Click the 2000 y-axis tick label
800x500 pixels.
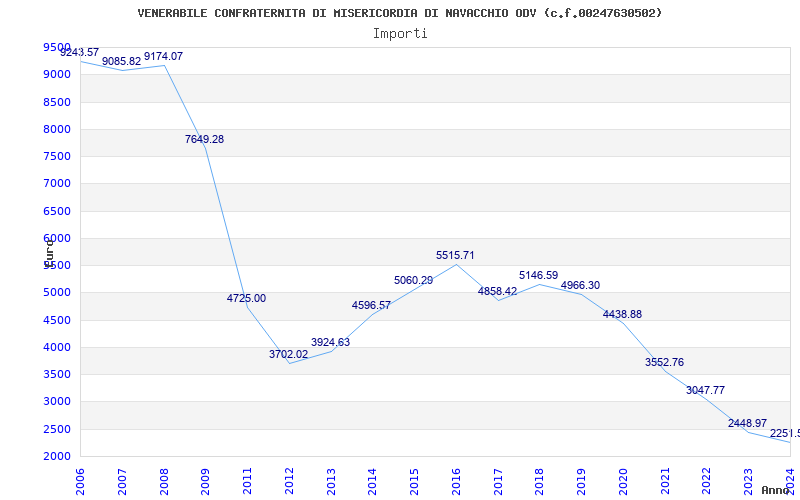[x=57, y=456]
